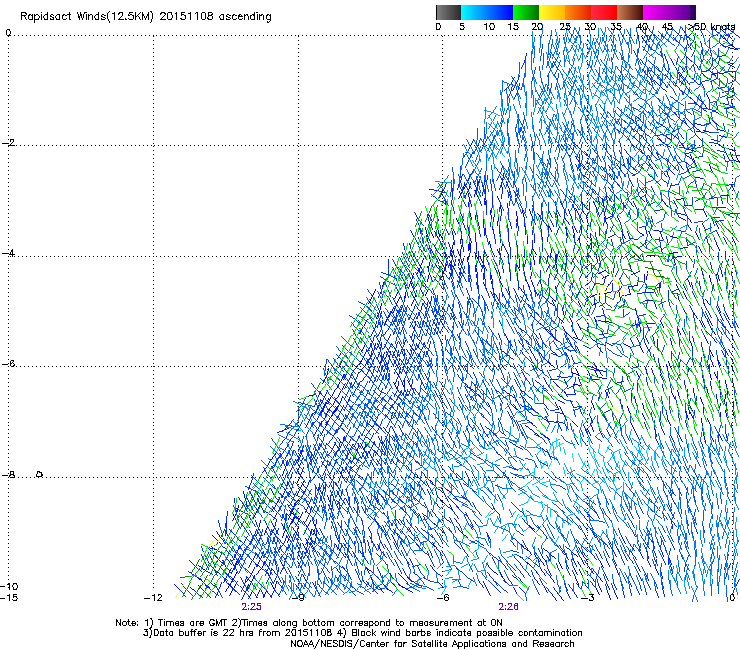The image size is (740, 650).
Task: Click the cyan 5-10 knots color segment
Action: 474,12
